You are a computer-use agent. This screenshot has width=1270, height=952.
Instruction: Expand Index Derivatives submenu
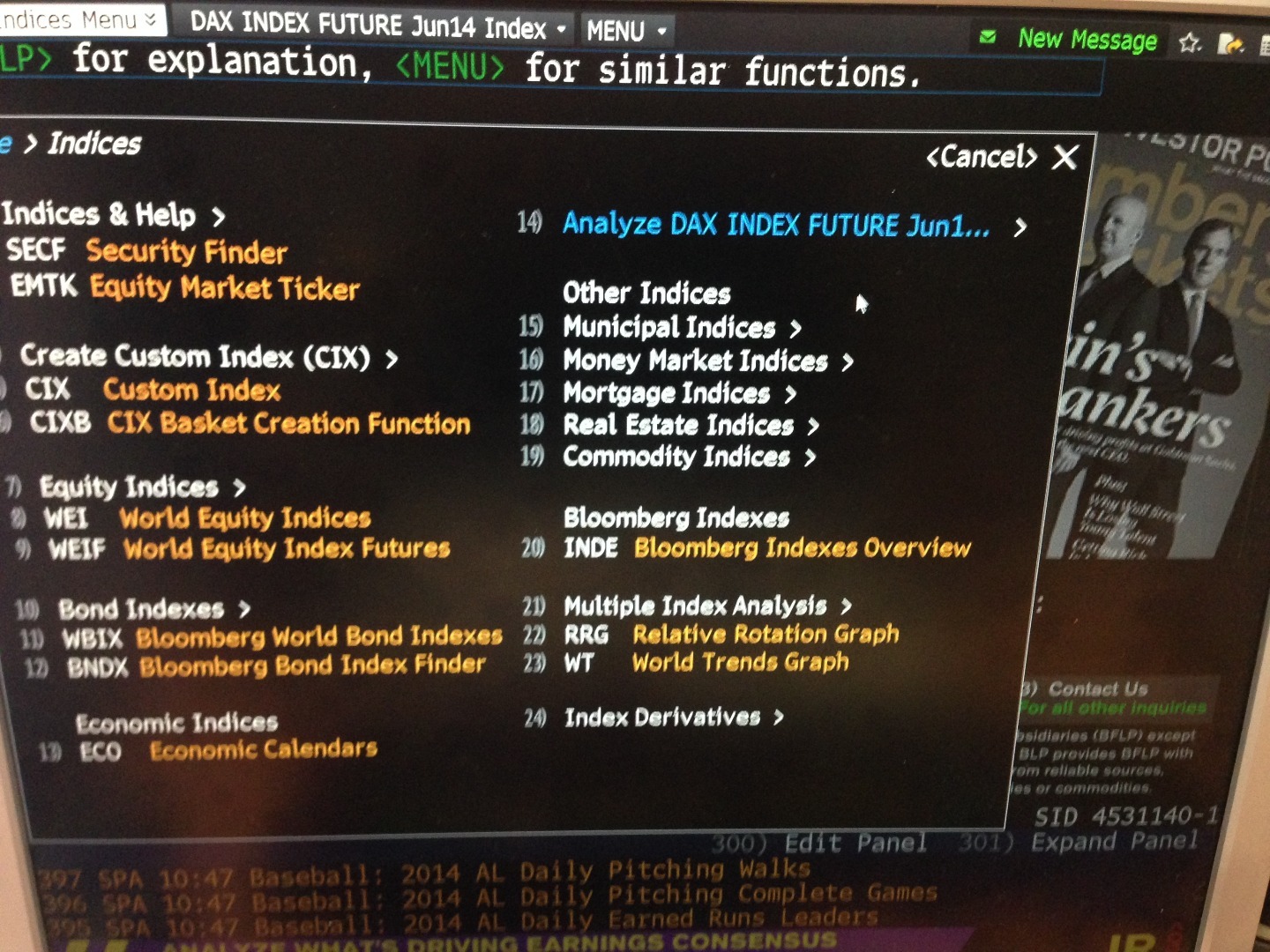click(674, 718)
